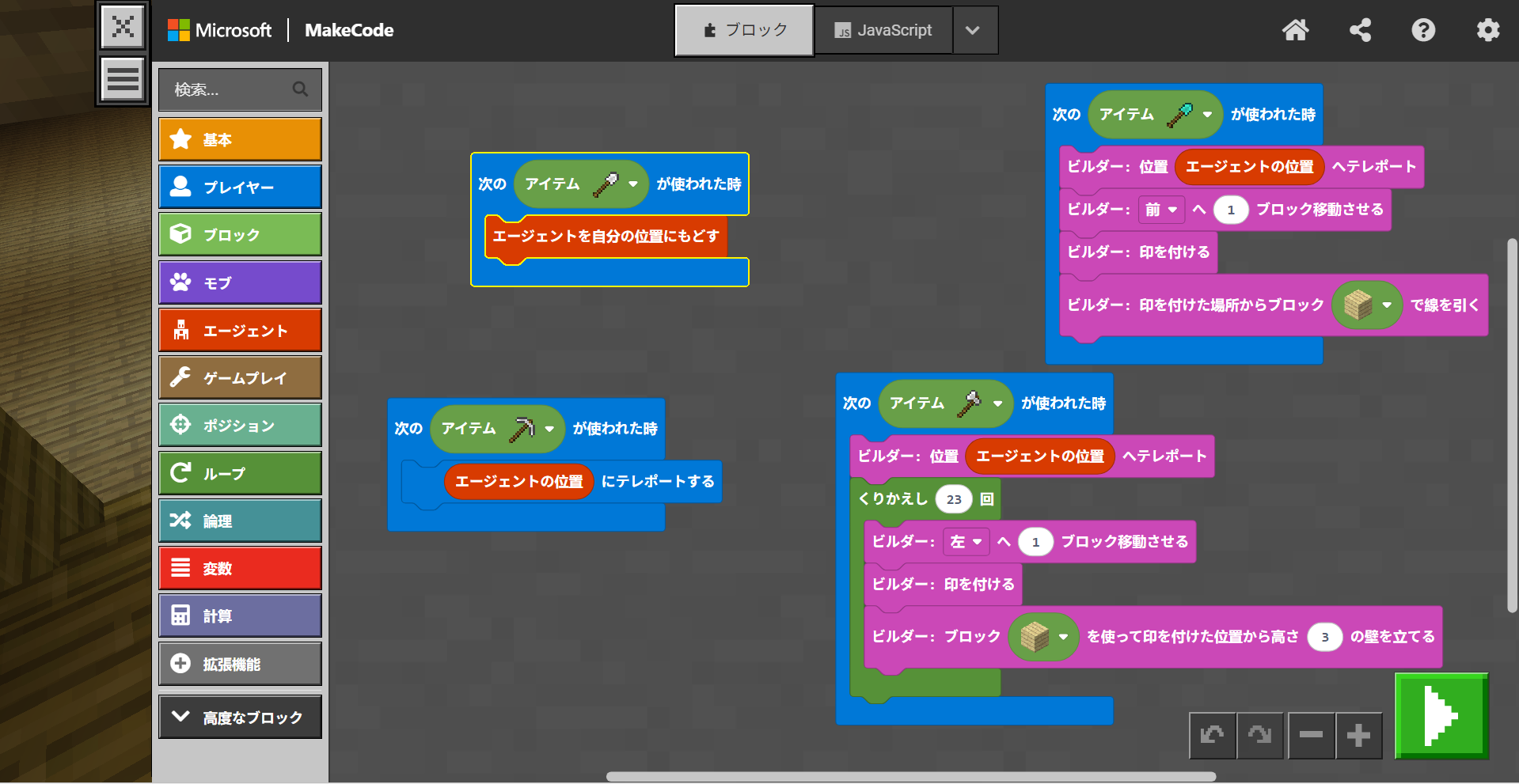Open the ブロック toolbox category
Viewport: 1519px width, 784px height.
(x=240, y=234)
